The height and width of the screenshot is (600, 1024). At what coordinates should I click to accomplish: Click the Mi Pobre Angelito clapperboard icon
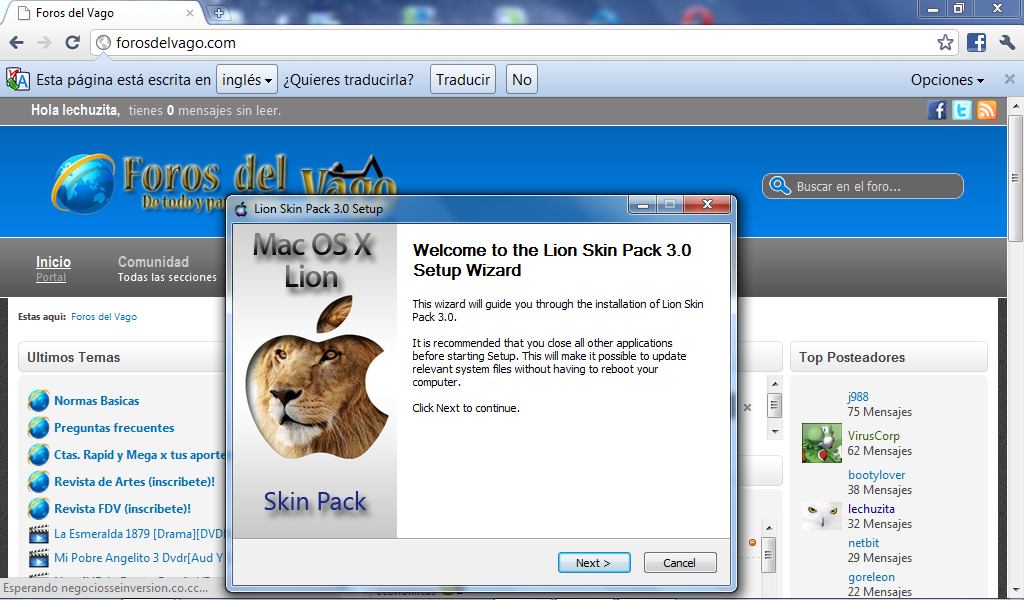click(39, 558)
